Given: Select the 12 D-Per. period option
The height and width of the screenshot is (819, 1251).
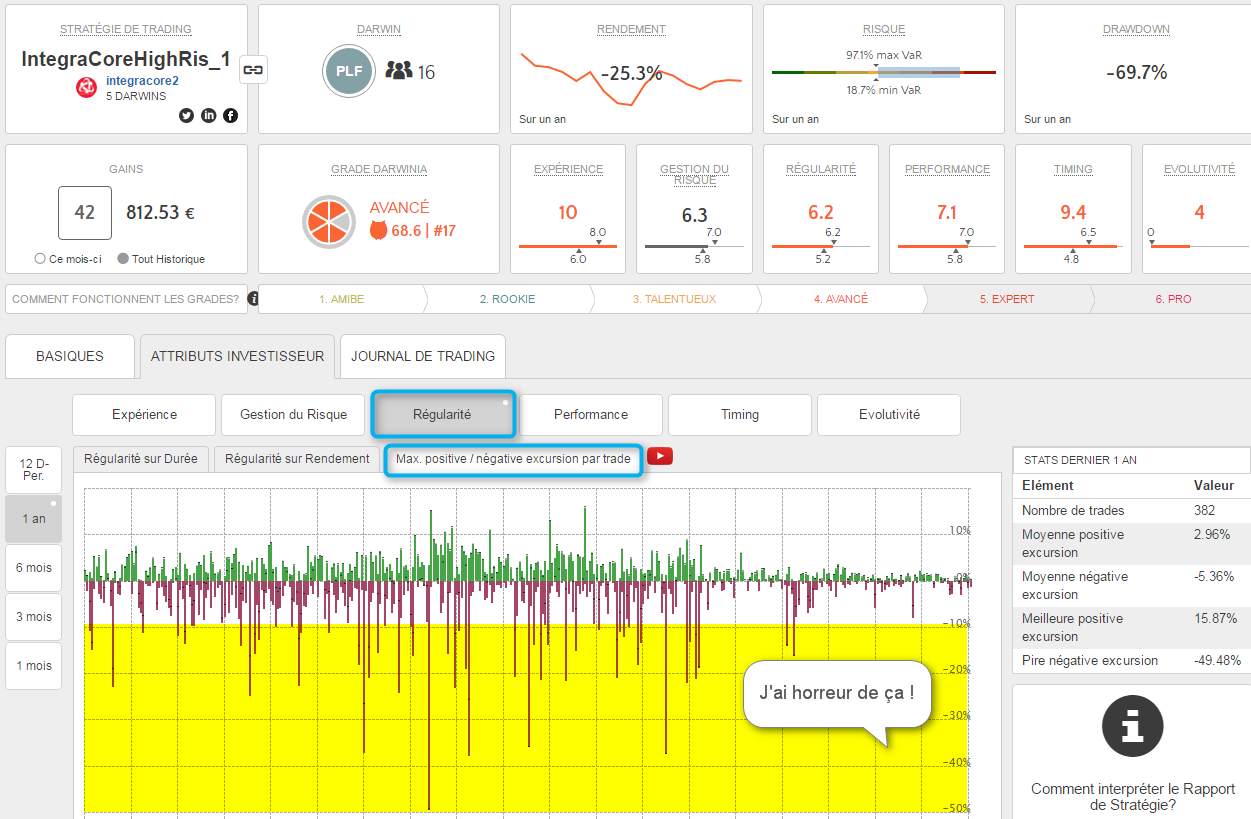Looking at the screenshot, I should click(x=33, y=469).
